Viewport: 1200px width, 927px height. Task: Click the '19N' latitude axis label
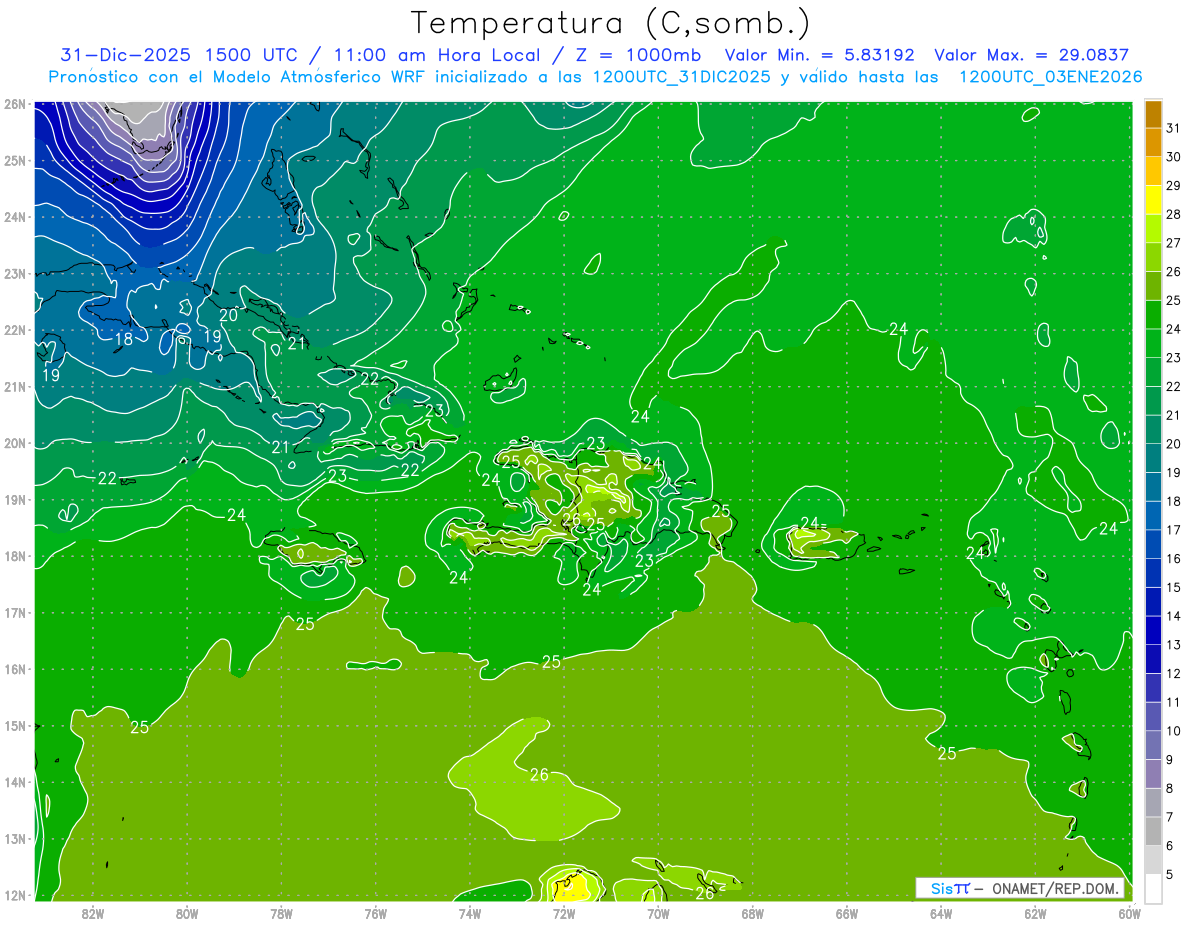tap(15, 499)
